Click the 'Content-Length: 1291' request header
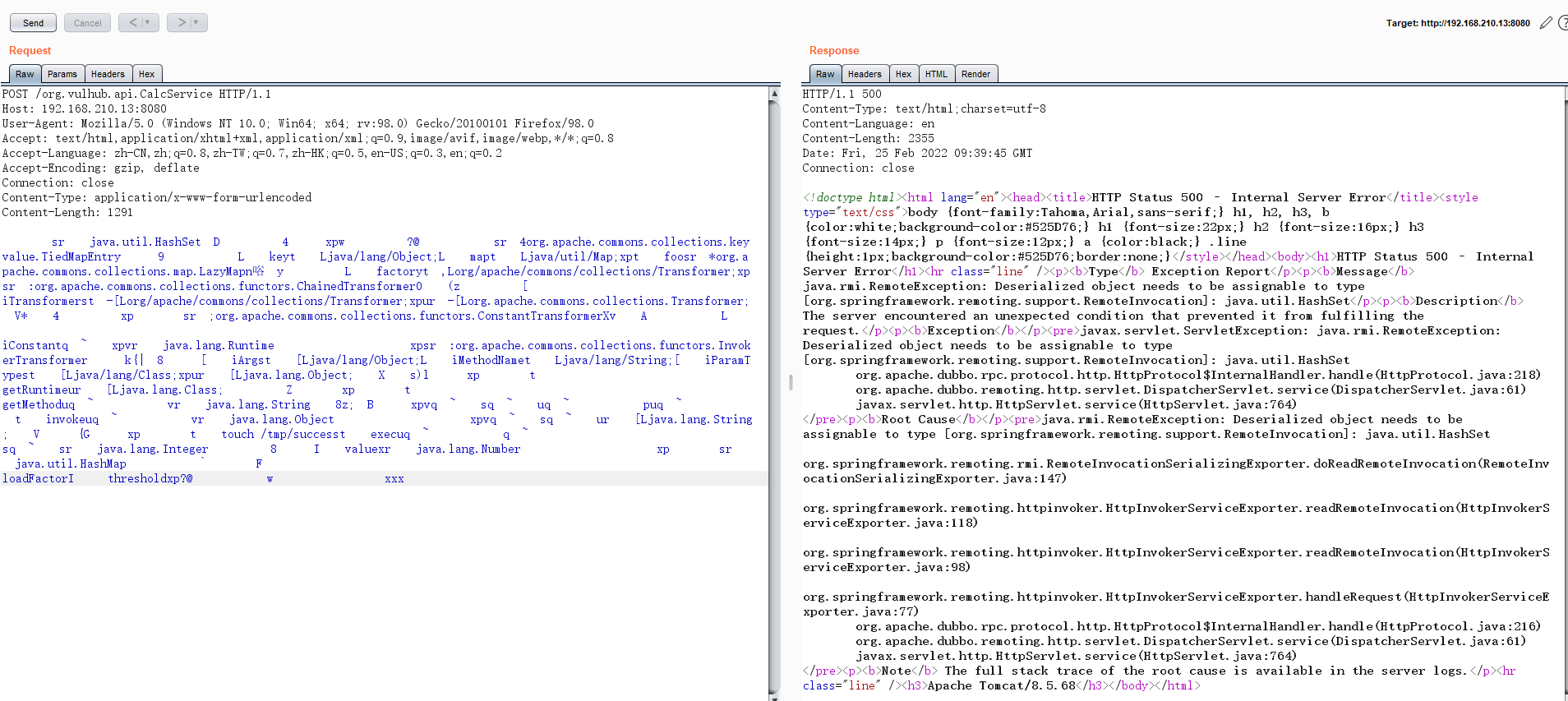 click(67, 212)
